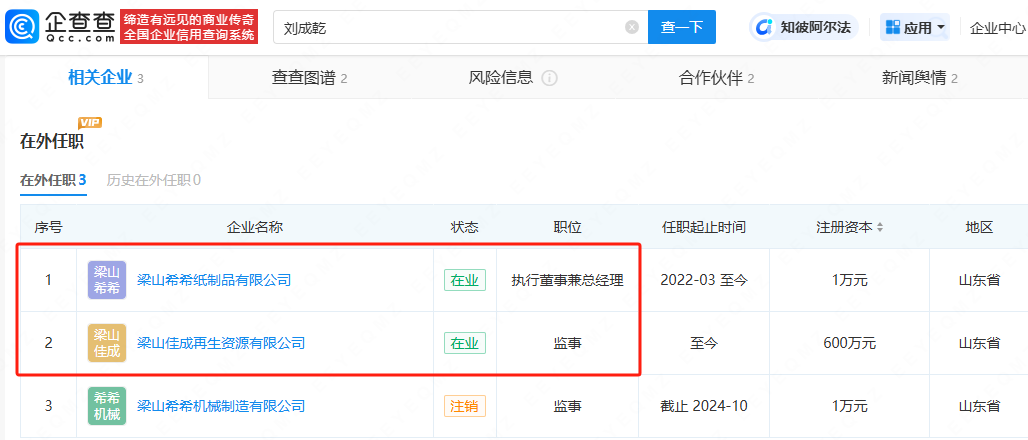
Task: Click the 注销 status tag
Action: (x=465, y=406)
